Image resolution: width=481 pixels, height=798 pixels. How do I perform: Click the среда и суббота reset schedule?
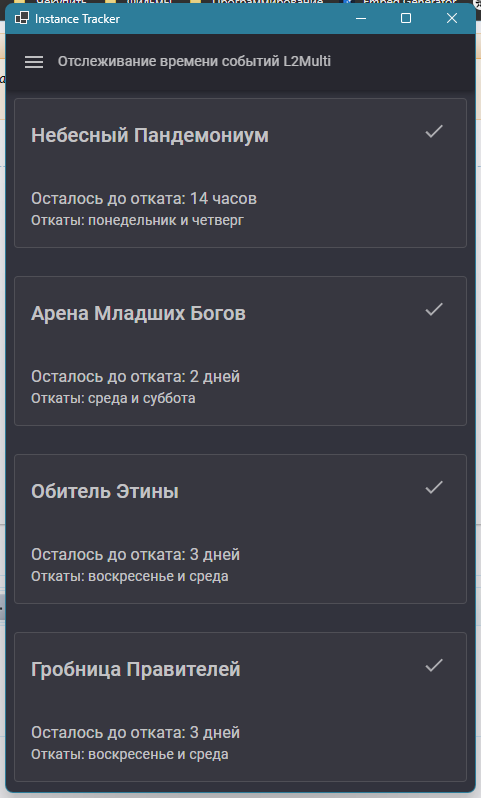coord(142,398)
